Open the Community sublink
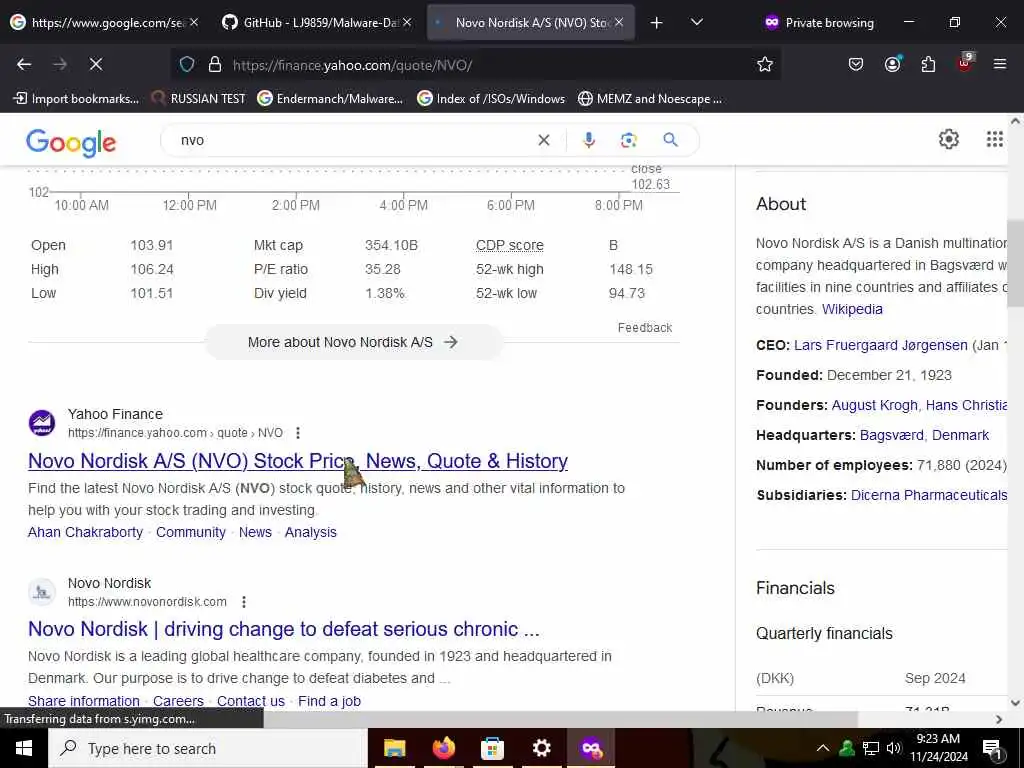The width and height of the screenshot is (1024, 768). pos(191,532)
